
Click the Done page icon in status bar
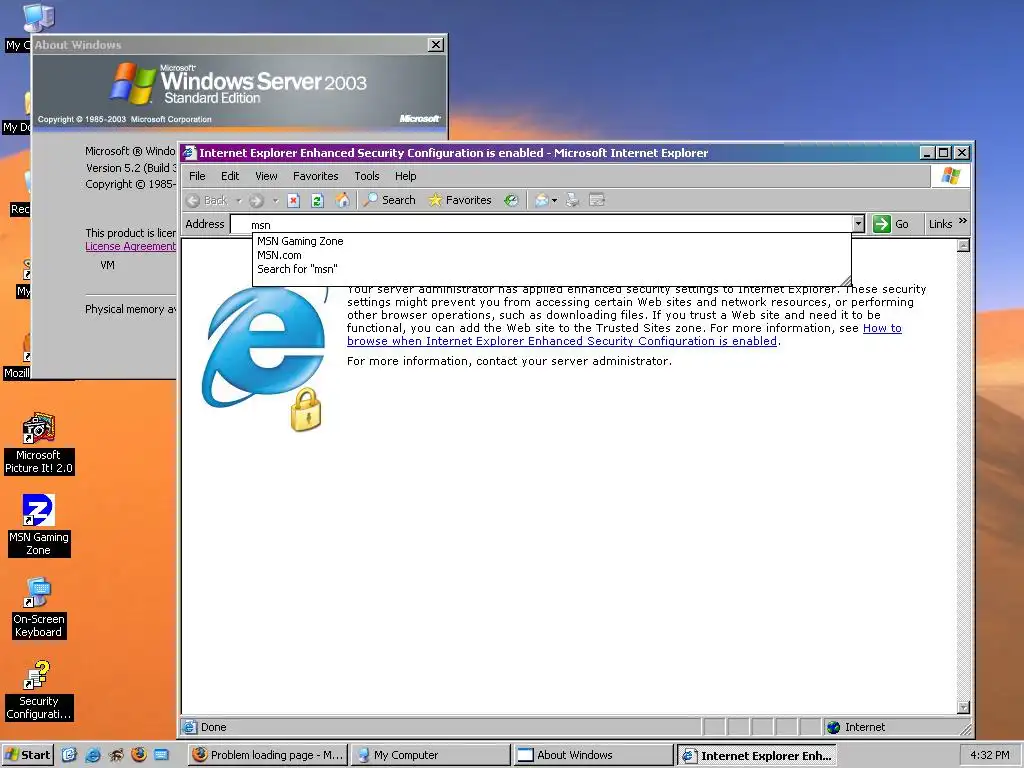pyautogui.click(x=189, y=727)
